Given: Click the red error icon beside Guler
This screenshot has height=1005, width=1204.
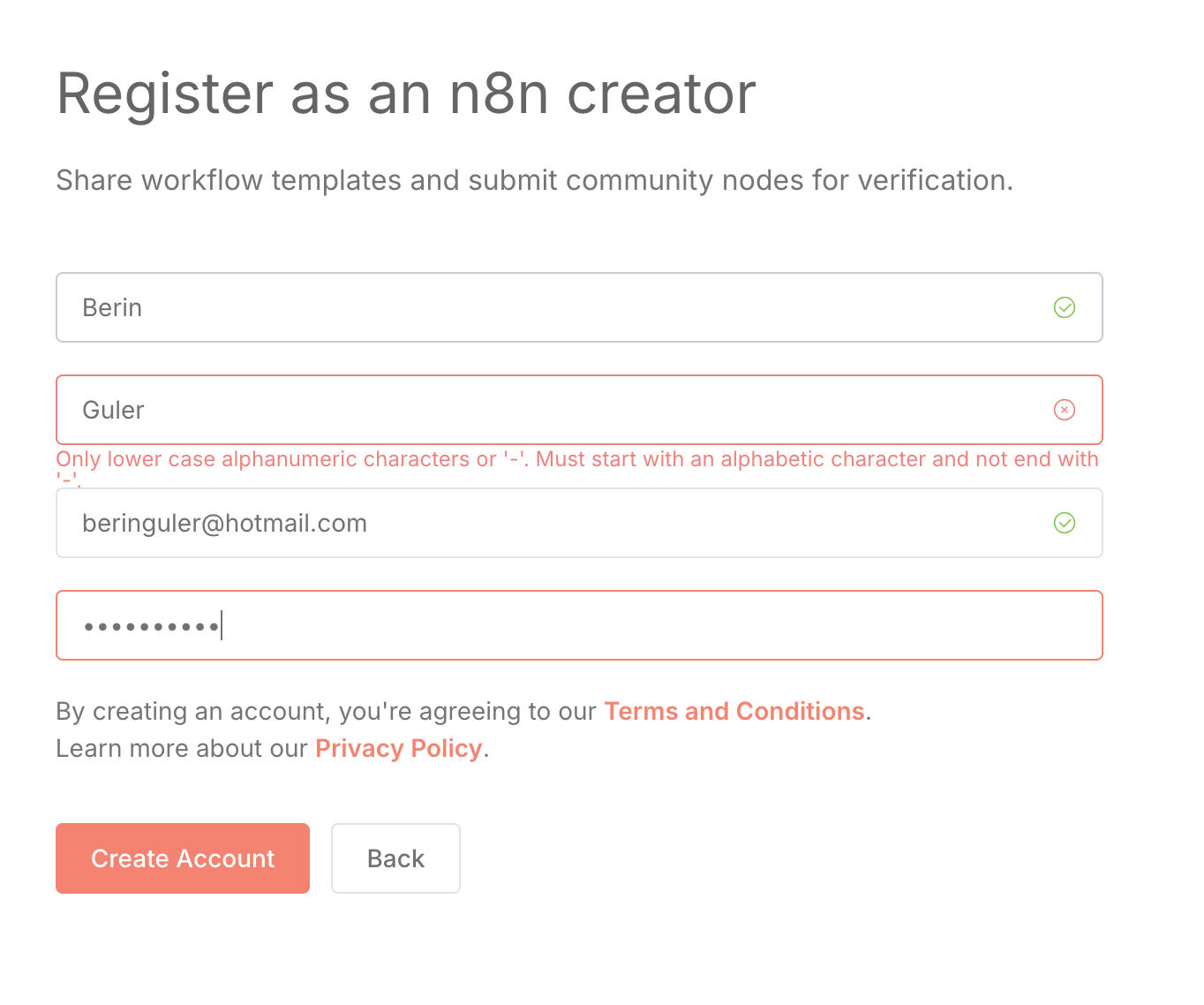Looking at the screenshot, I should pos(1065,410).
